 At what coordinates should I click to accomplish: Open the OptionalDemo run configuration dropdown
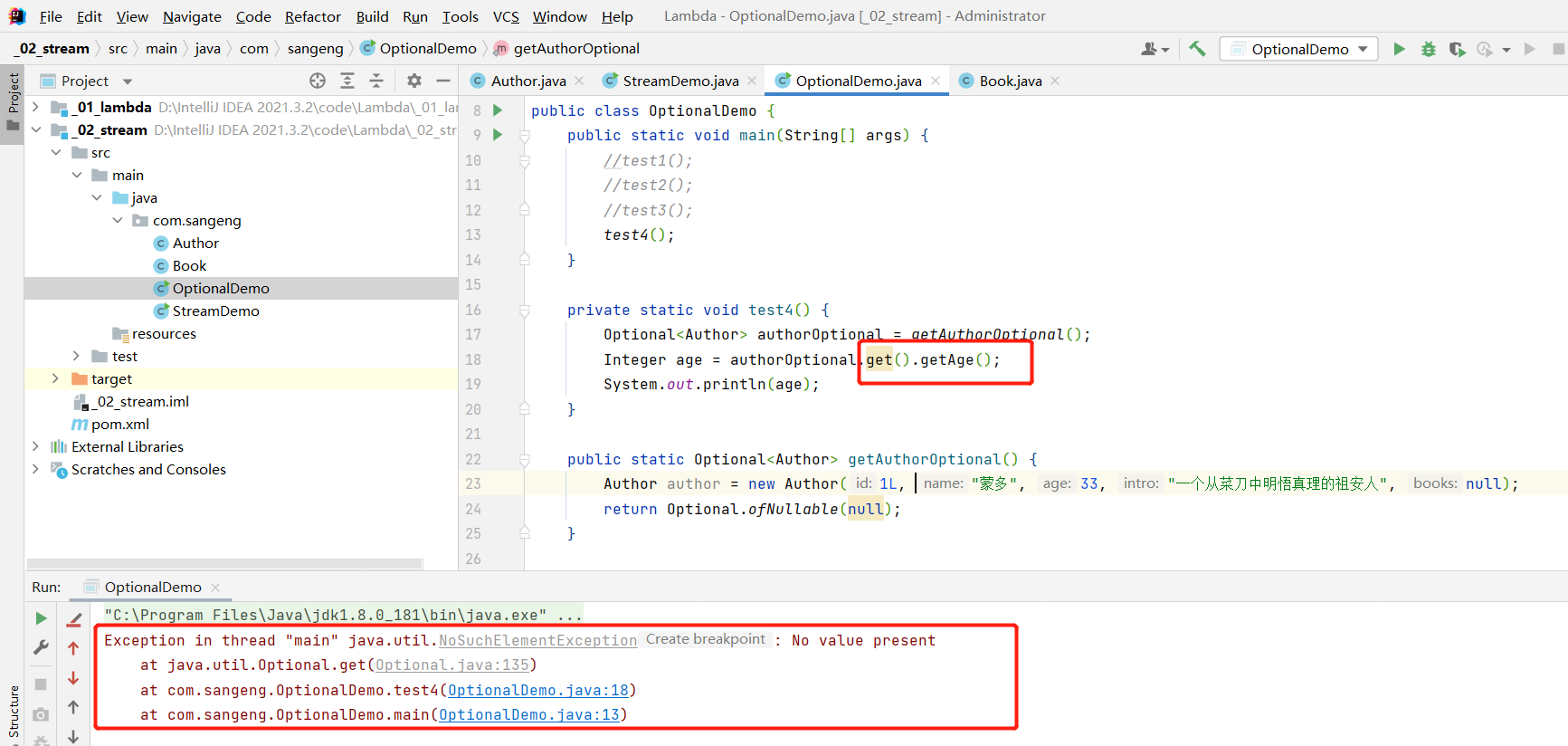click(x=1299, y=49)
